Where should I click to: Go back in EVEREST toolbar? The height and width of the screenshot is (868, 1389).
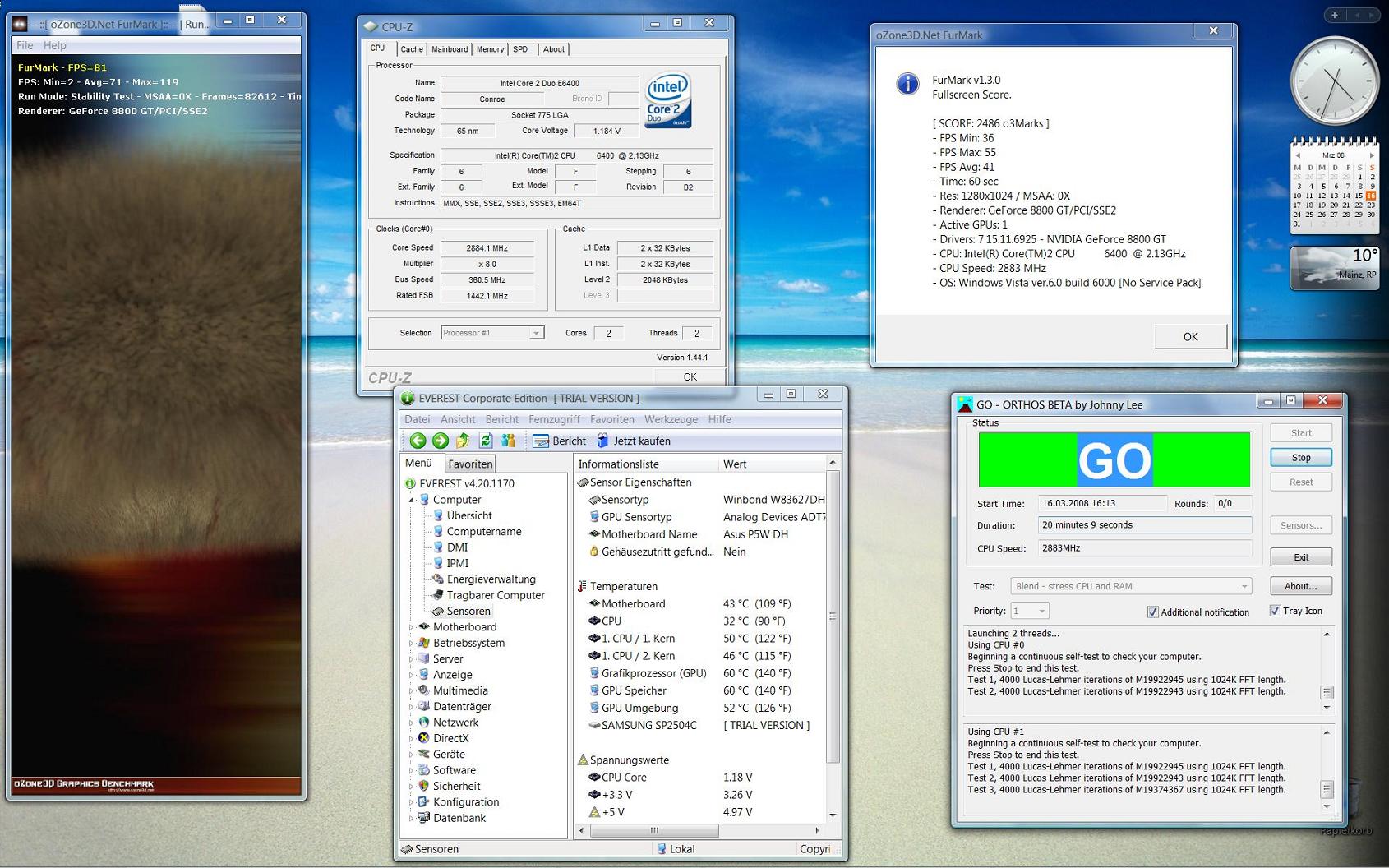coord(418,441)
